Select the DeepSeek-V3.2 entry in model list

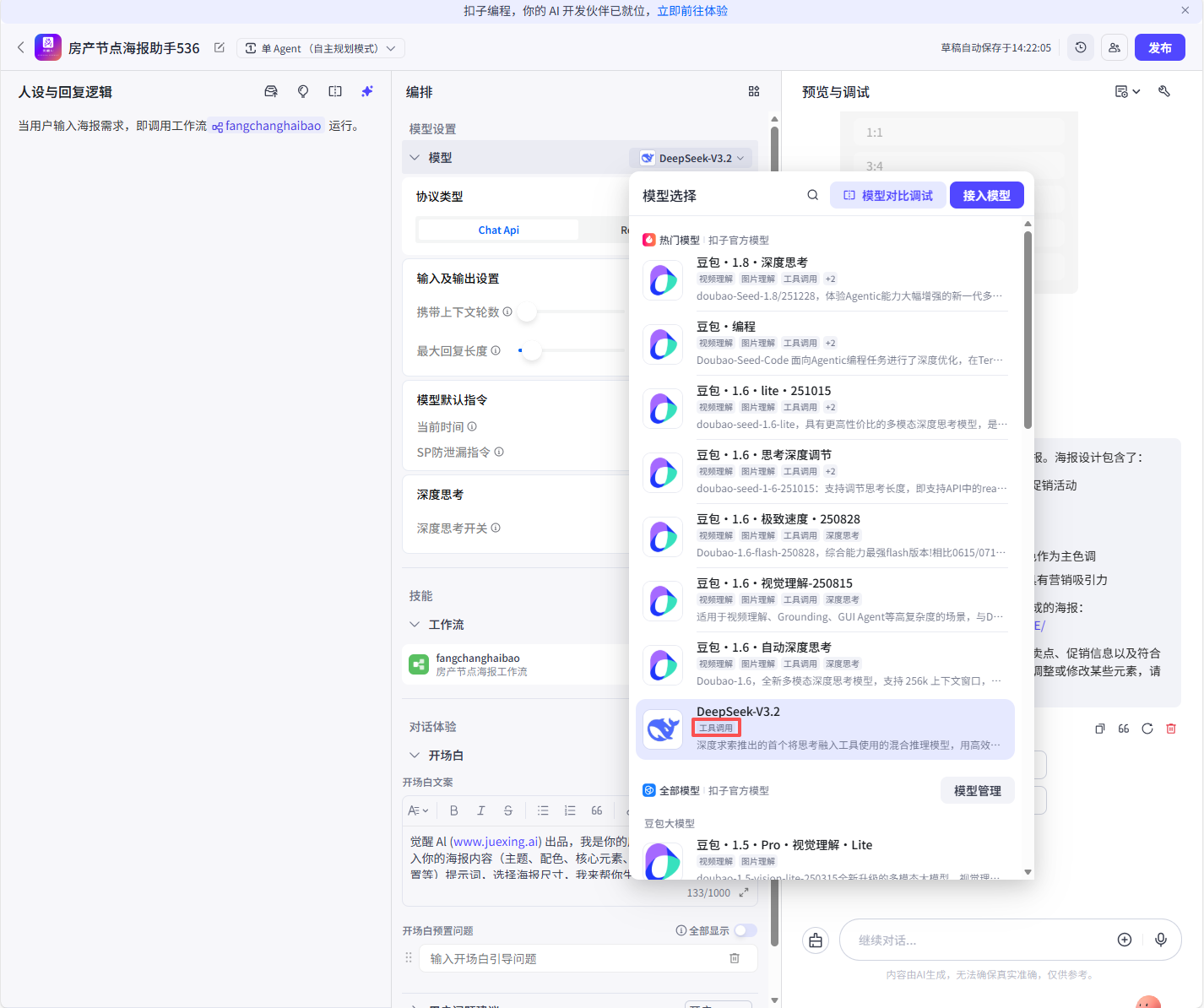[825, 729]
